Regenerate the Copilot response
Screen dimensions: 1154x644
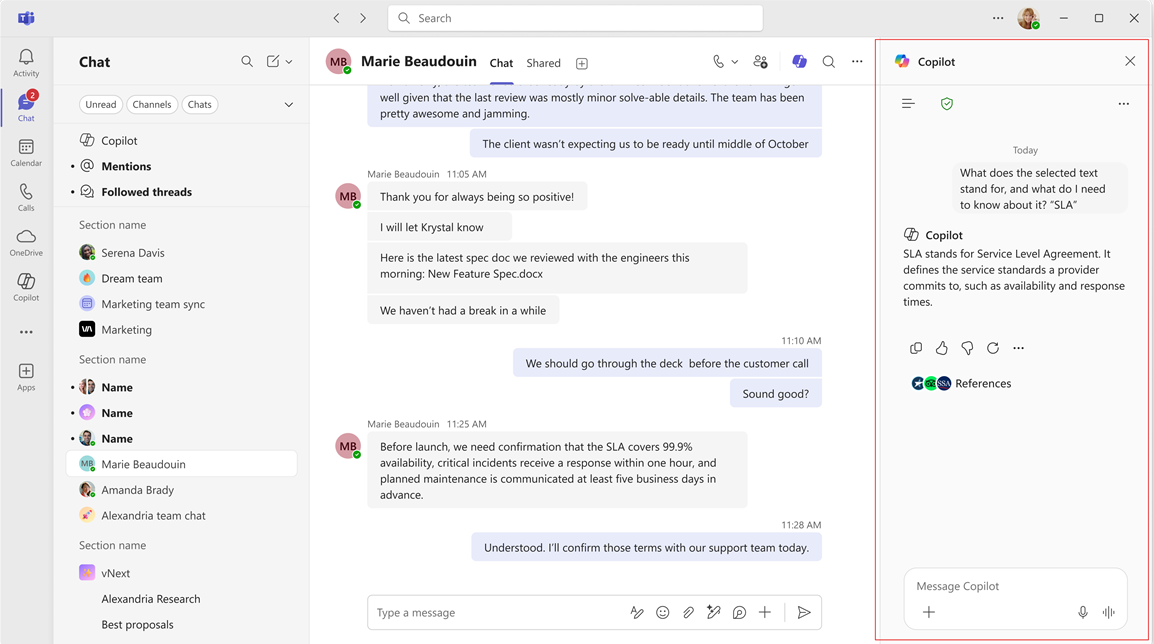pos(993,348)
